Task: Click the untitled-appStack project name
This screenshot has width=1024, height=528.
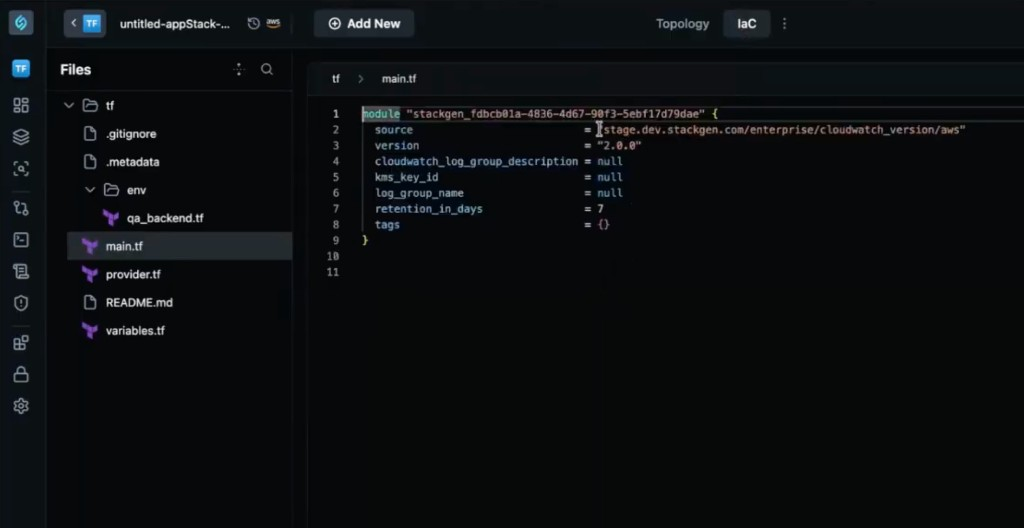Action: (x=175, y=24)
